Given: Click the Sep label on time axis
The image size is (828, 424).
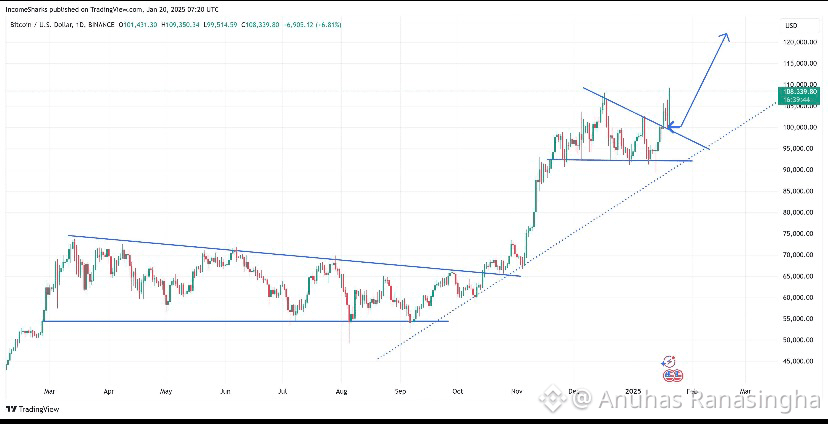Looking at the screenshot, I should [401, 392].
